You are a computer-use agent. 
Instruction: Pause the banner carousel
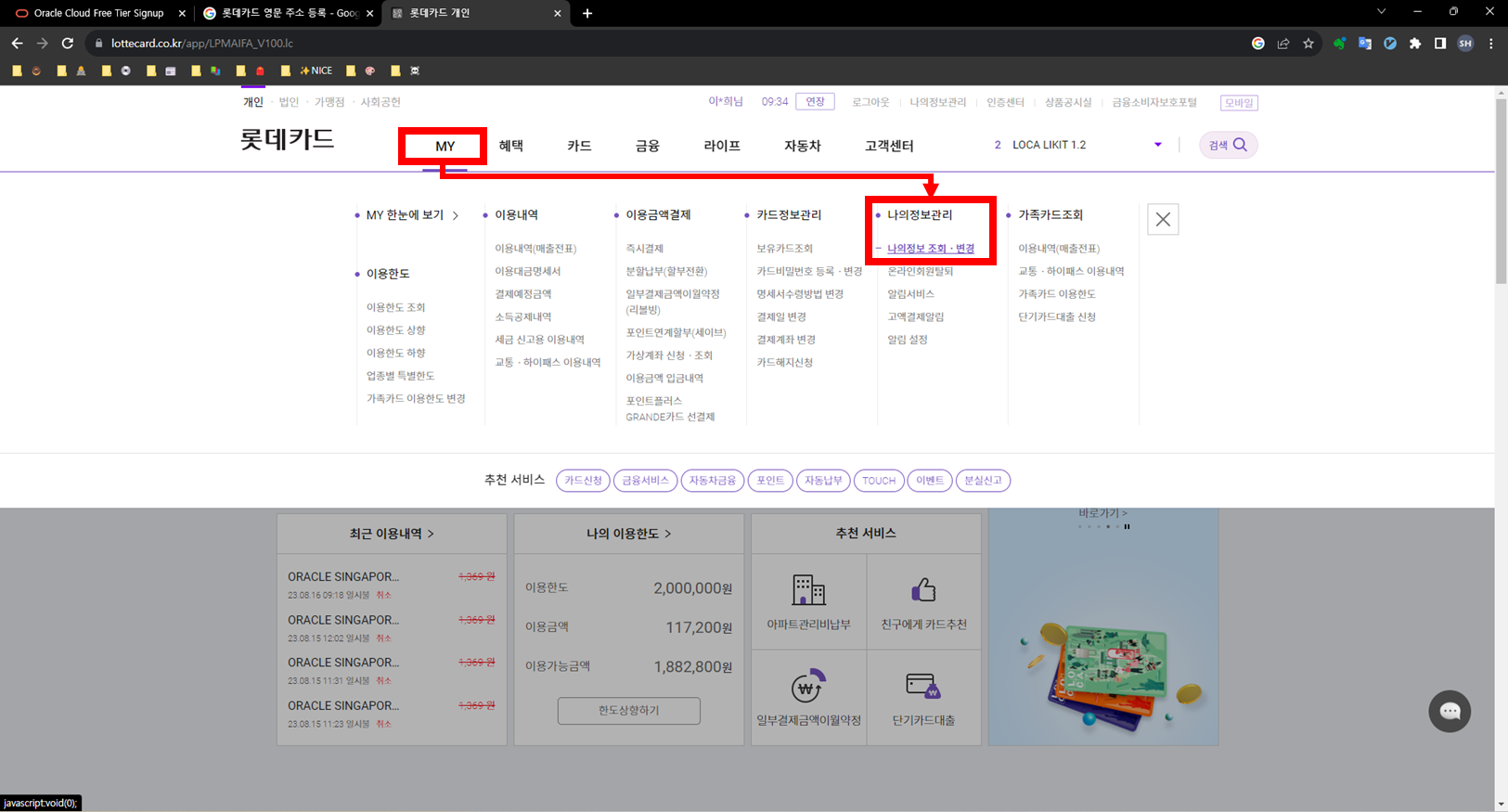(1127, 526)
